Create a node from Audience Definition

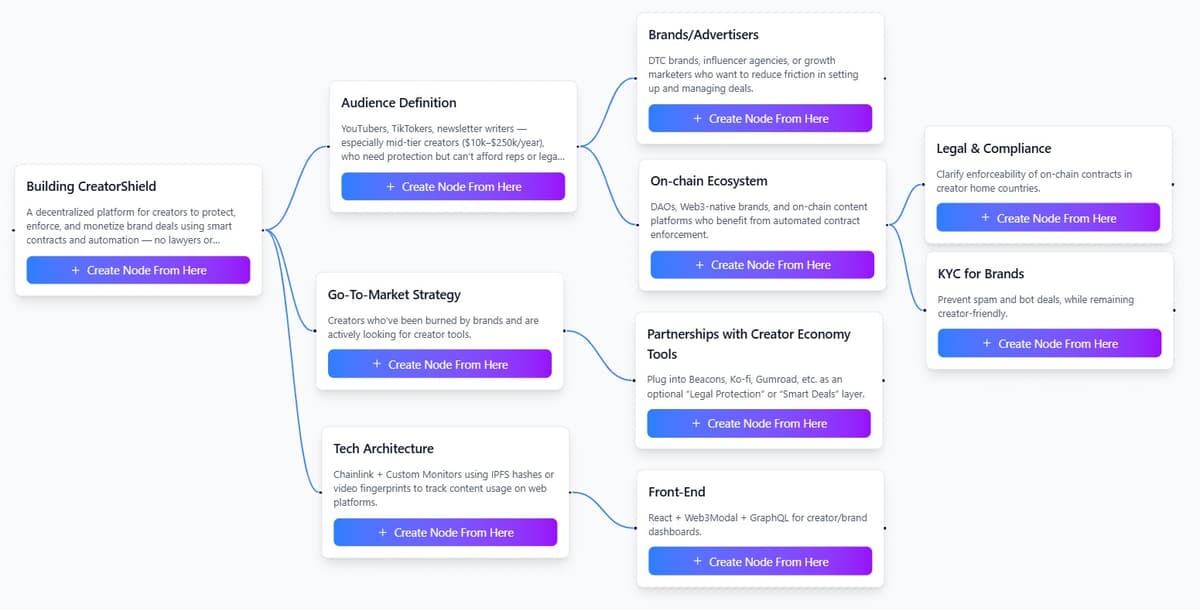(453, 186)
